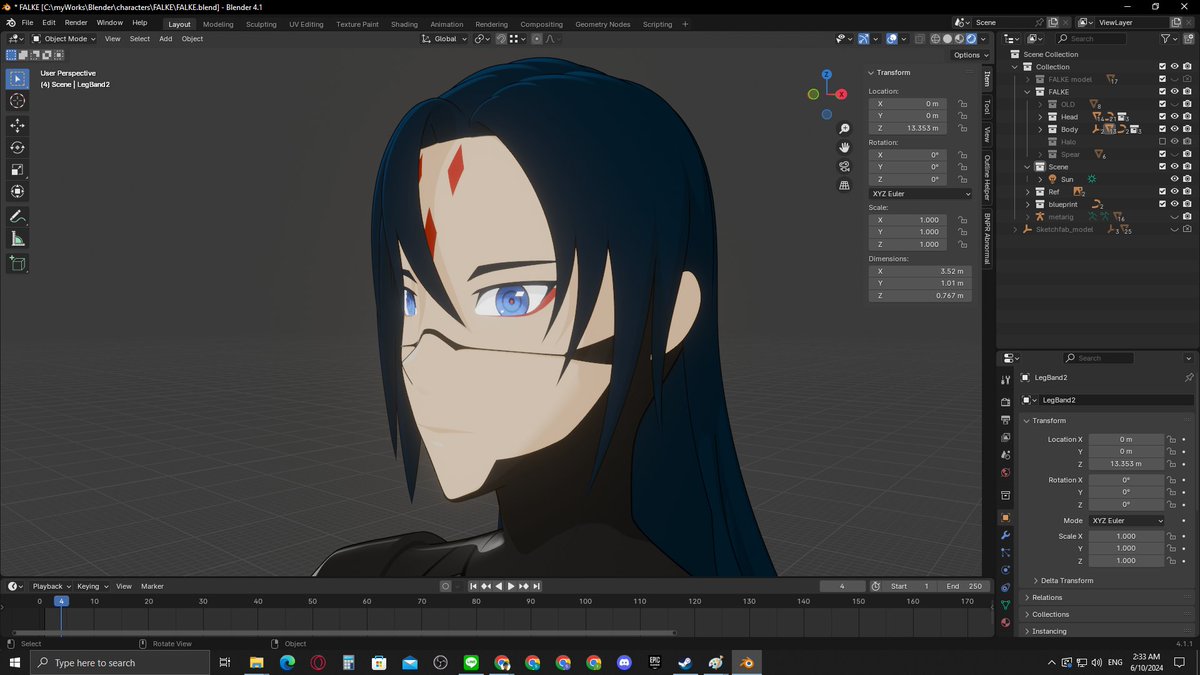Activate the Move tool
The image size is (1200, 675).
18,125
